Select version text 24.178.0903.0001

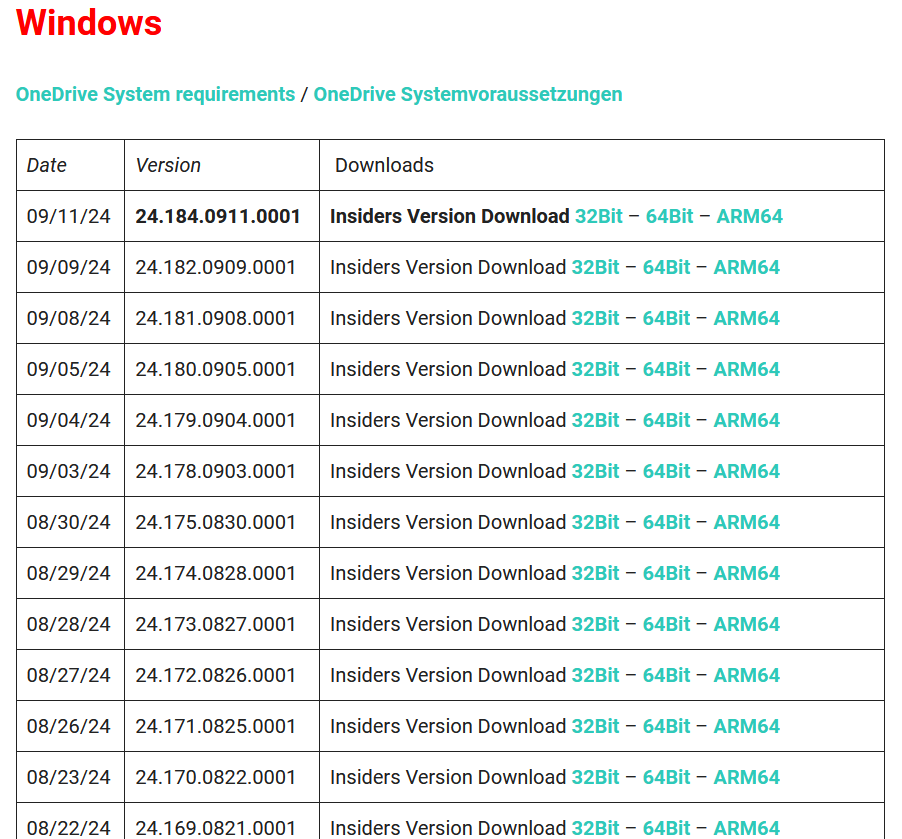pyautogui.click(x=216, y=471)
